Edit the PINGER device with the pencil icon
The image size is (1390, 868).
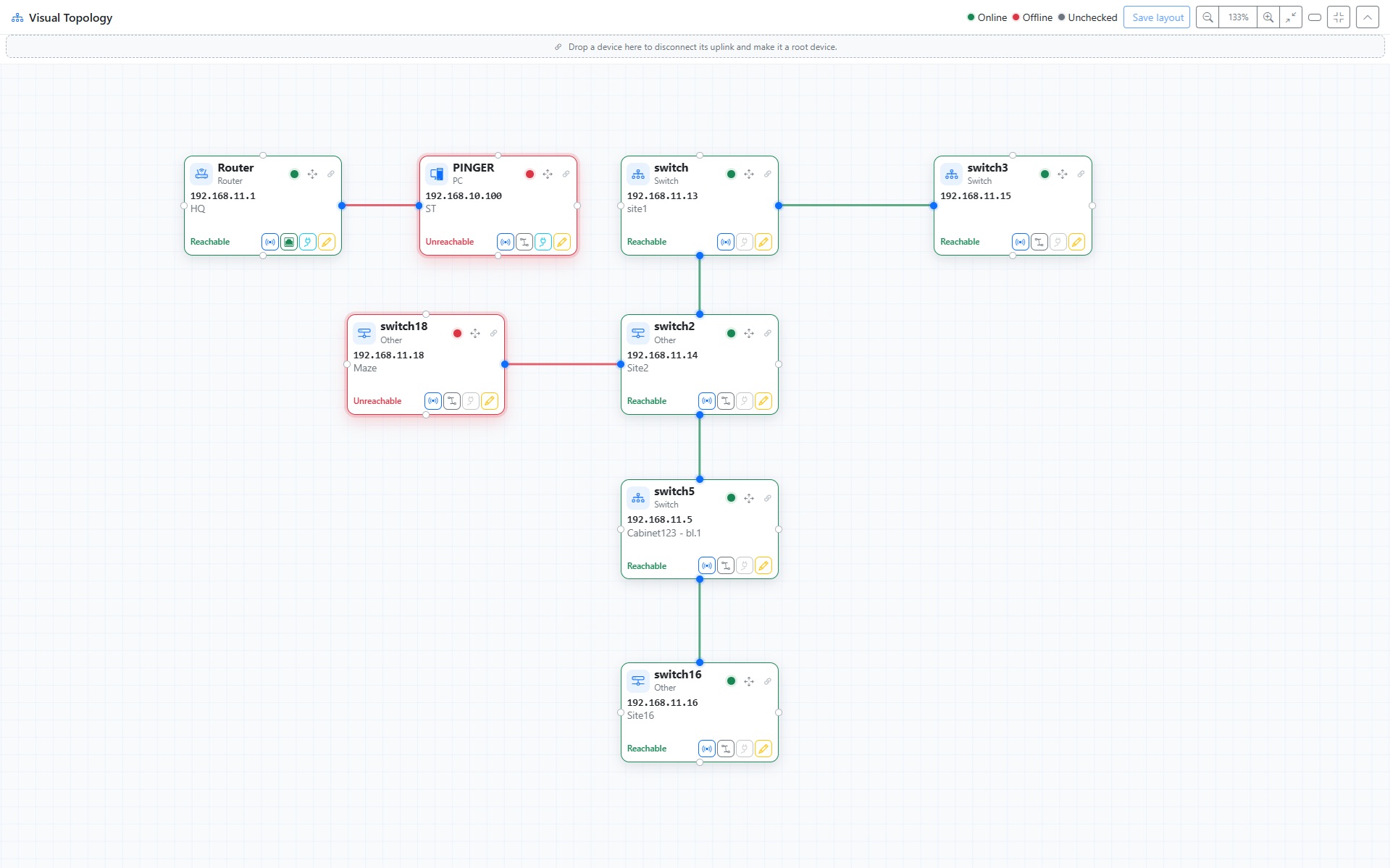(562, 242)
